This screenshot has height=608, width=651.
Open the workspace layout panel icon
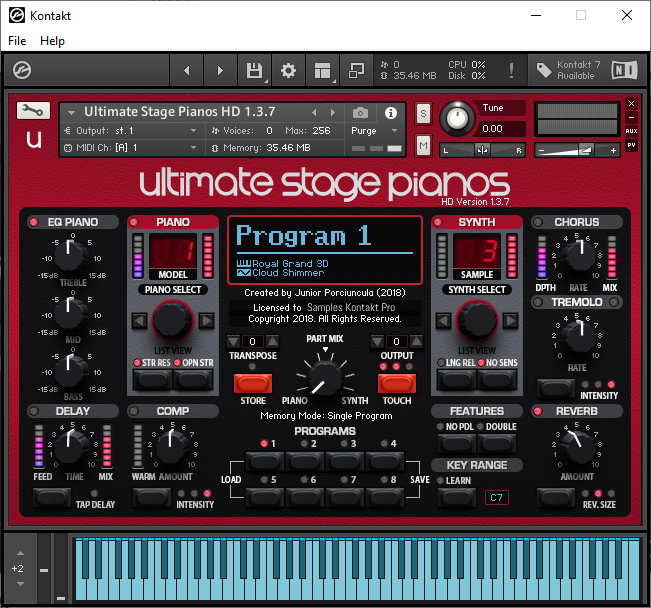click(323, 71)
